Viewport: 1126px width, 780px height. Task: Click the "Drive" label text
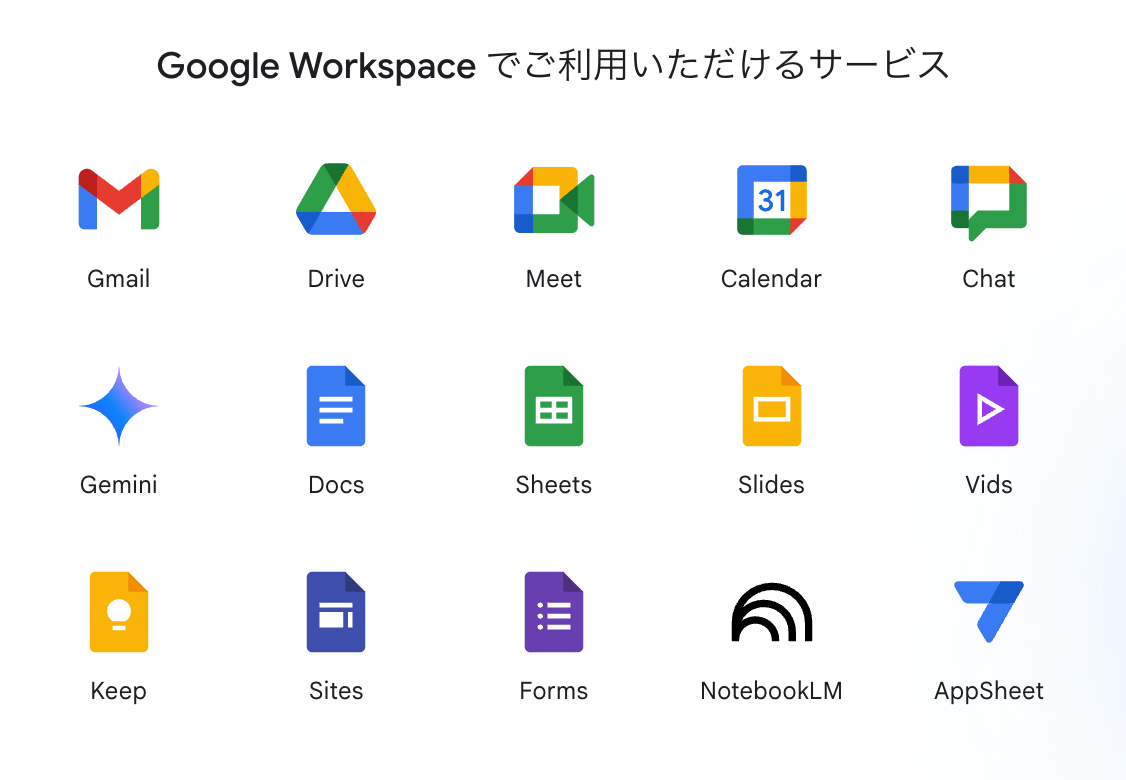(336, 279)
